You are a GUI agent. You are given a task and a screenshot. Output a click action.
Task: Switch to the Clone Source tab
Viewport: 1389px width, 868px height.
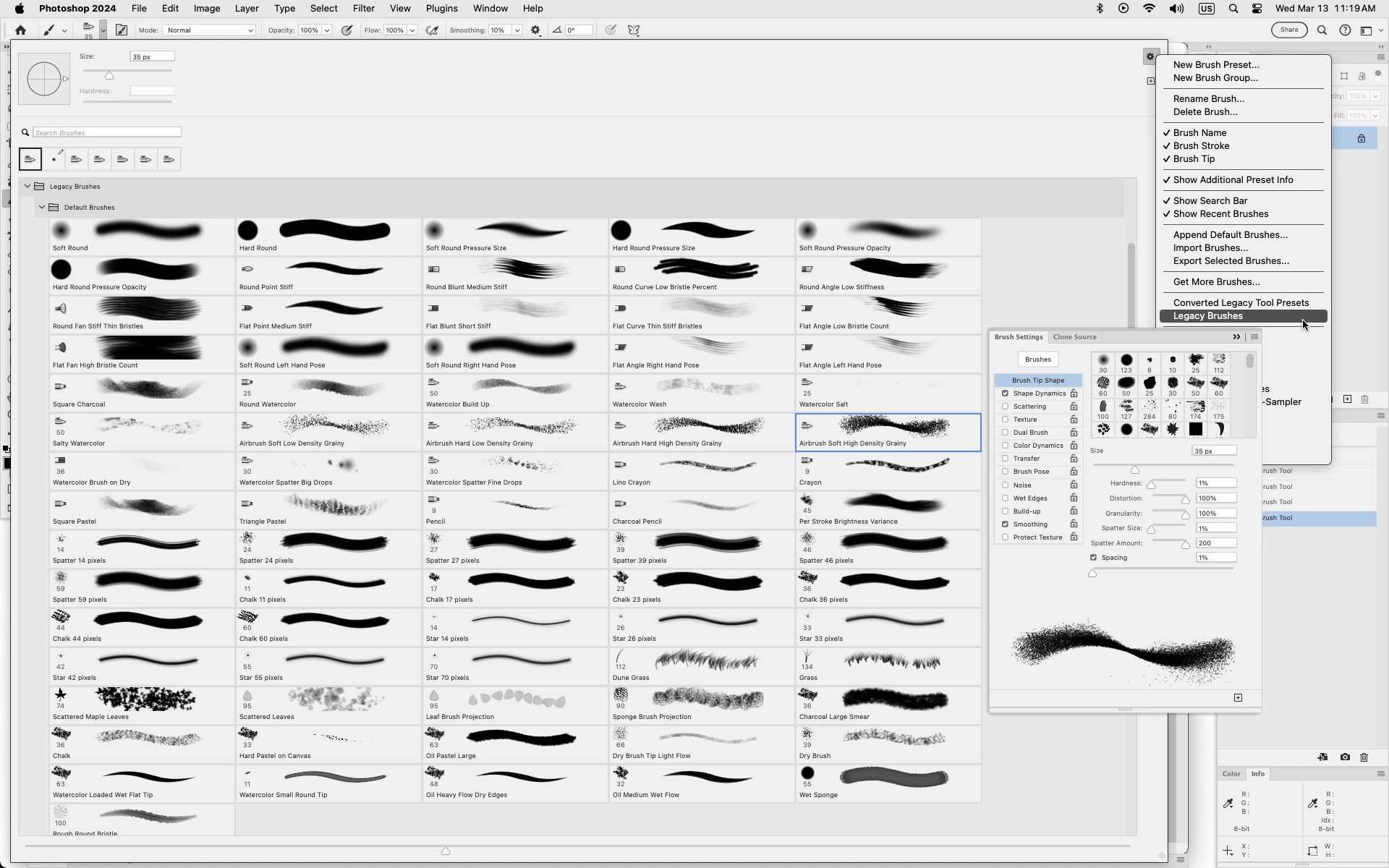pos(1074,337)
